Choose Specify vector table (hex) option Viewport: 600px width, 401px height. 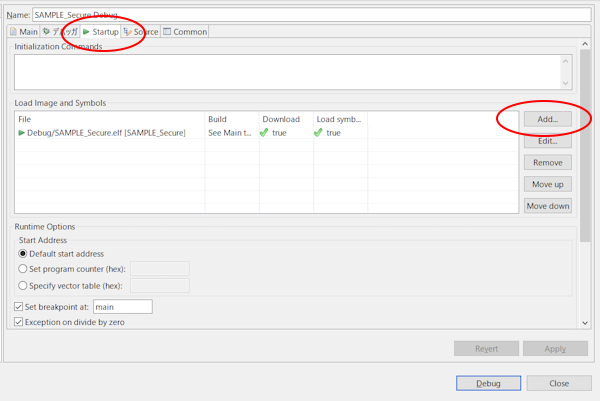(24, 285)
